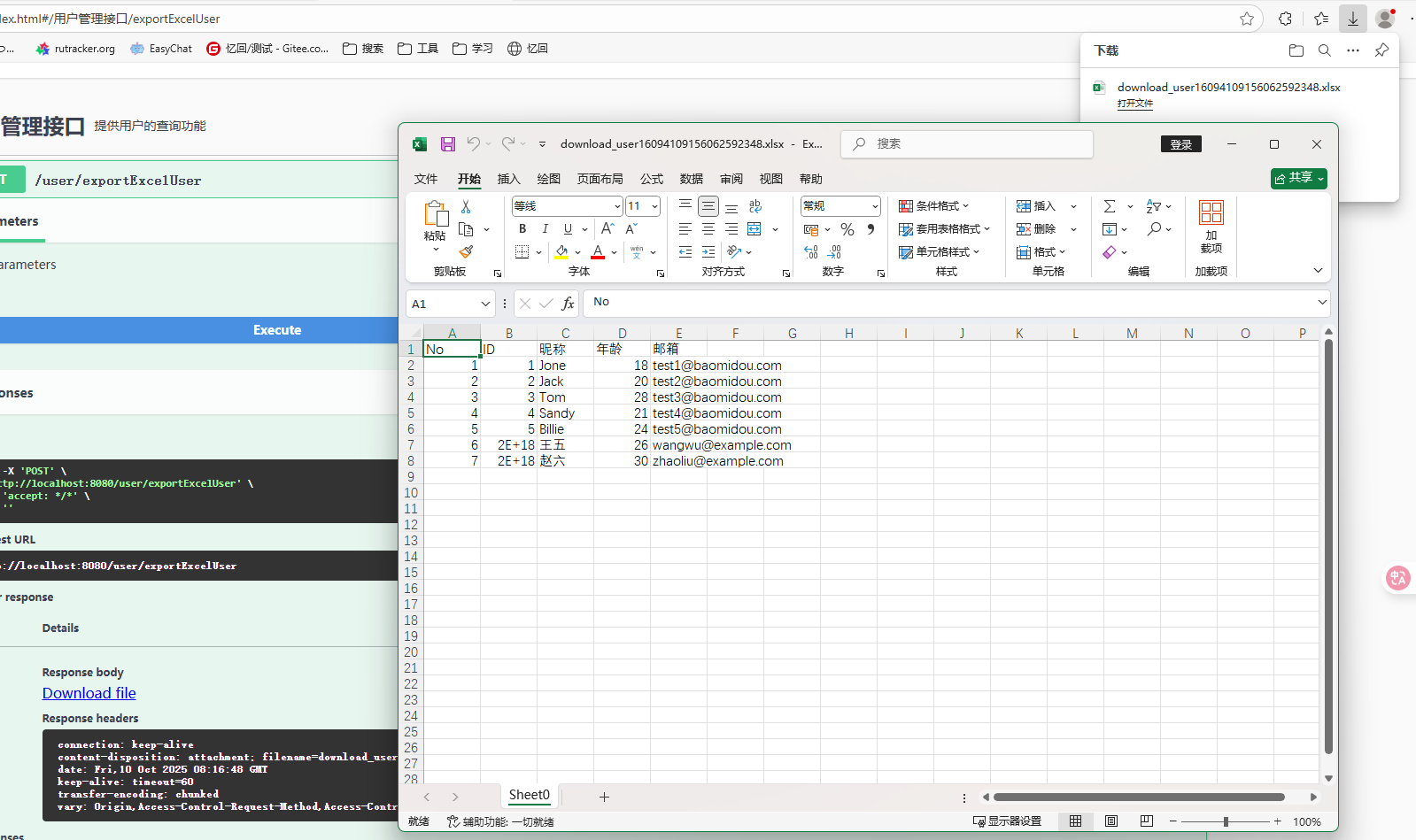Click the Percent Style icon
1416x840 pixels.
tap(847, 229)
